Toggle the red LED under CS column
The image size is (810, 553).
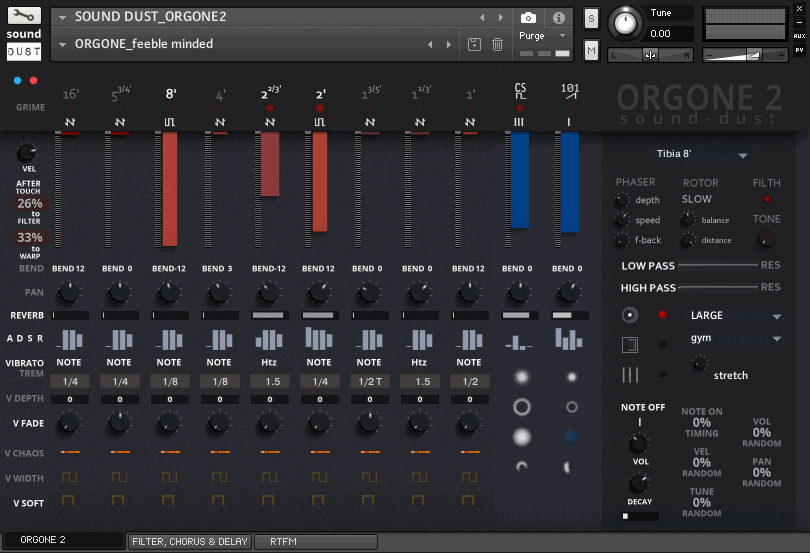tap(520, 108)
